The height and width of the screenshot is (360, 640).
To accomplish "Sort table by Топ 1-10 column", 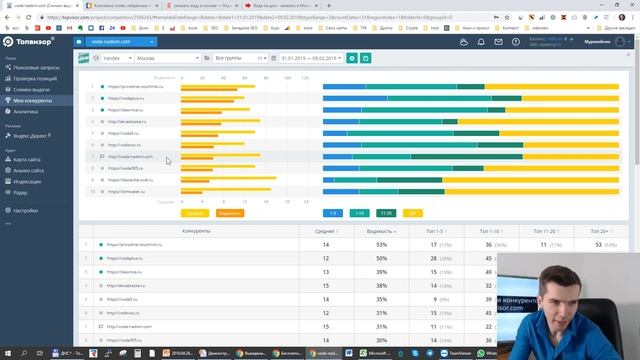I will (491, 231).
